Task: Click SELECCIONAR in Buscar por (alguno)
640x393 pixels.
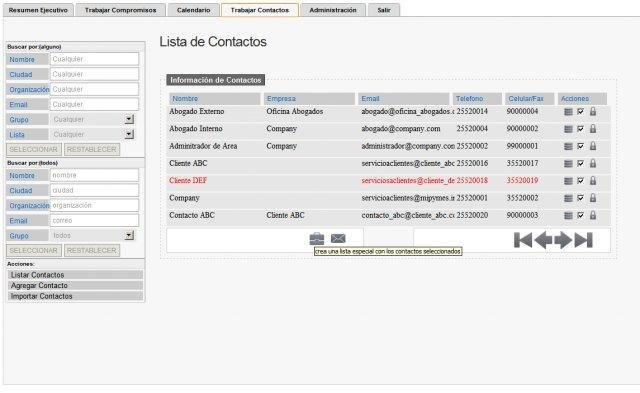Action: (33, 149)
